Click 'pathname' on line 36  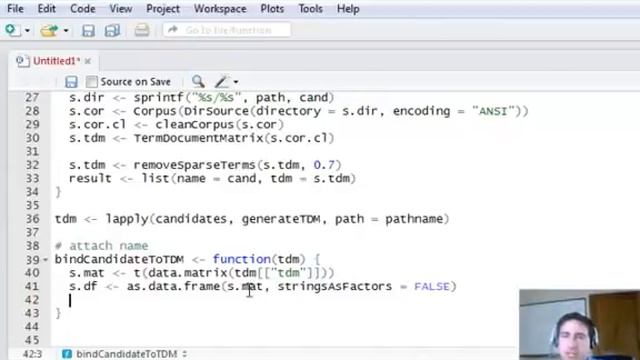(x=414, y=219)
